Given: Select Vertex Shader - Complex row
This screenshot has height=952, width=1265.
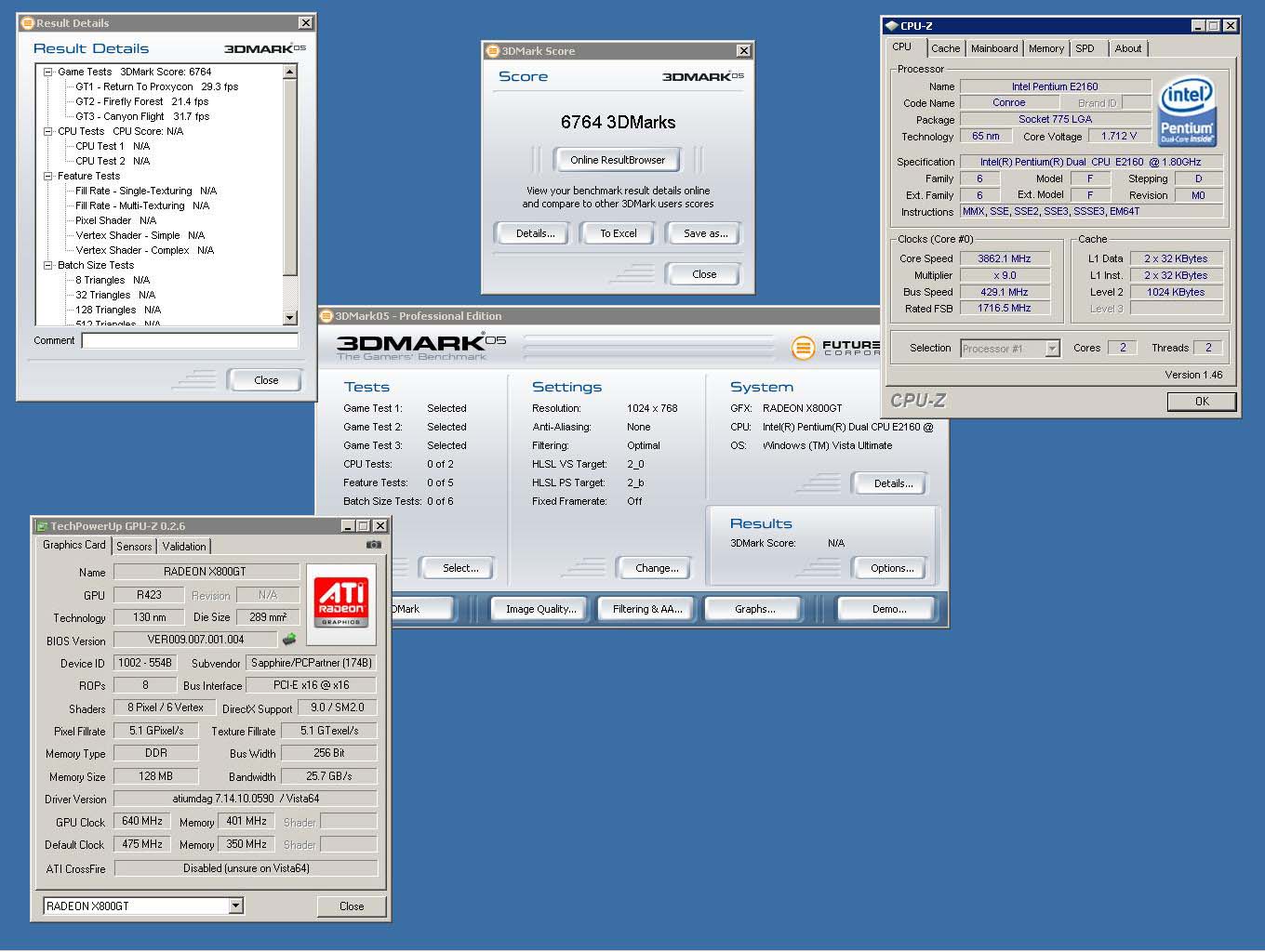Looking at the screenshot, I should point(144,250).
